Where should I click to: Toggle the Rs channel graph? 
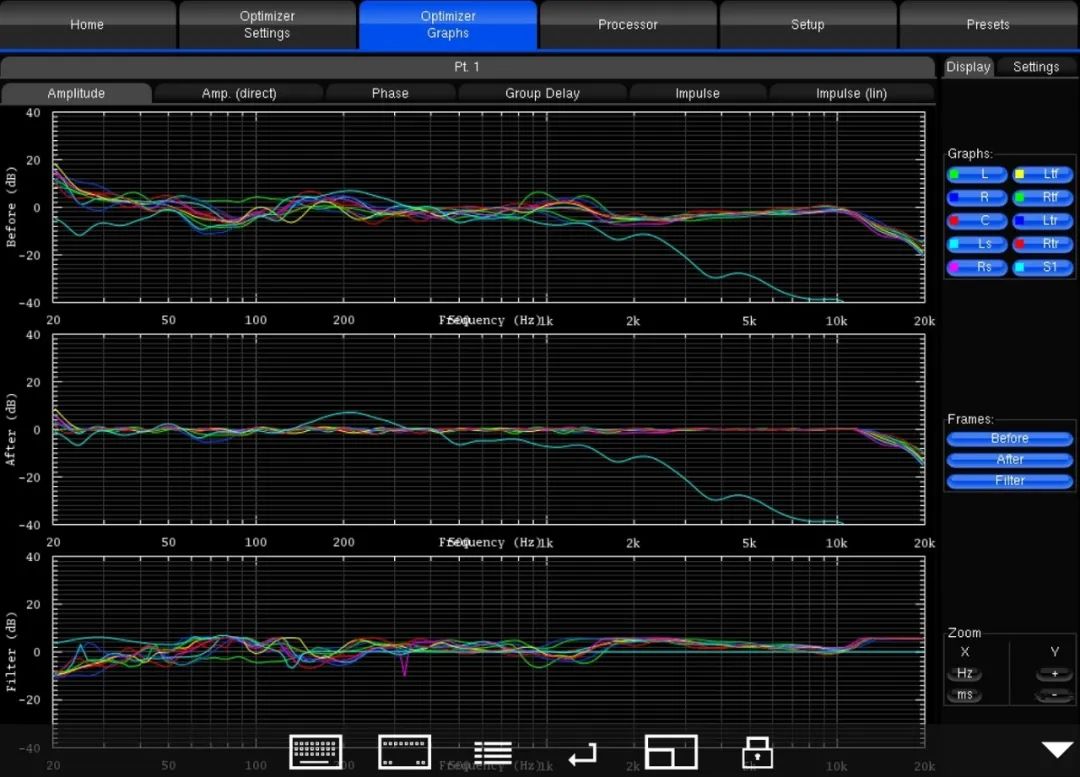click(x=977, y=267)
